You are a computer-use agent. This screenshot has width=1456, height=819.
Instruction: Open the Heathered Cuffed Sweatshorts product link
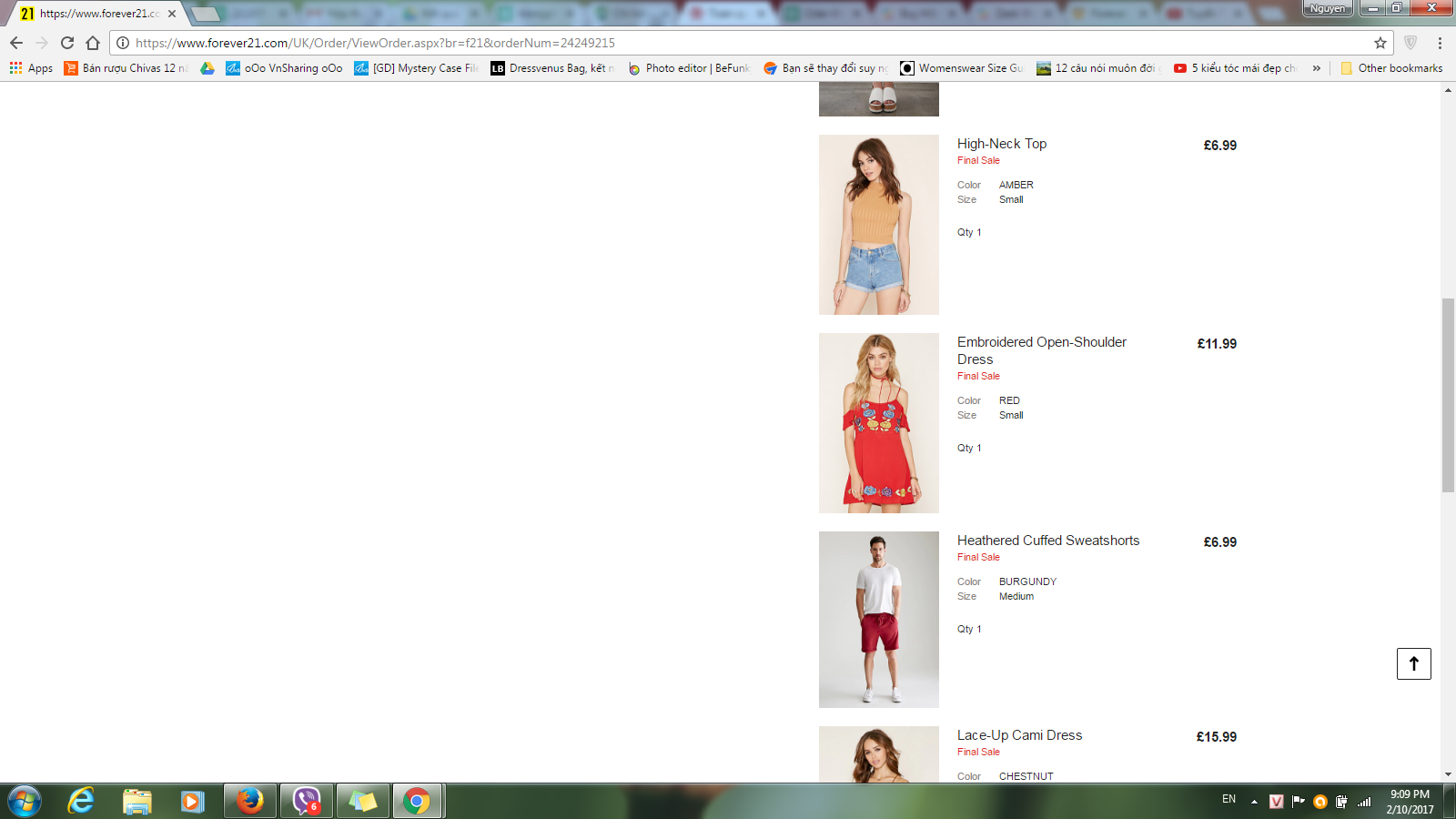[1047, 541]
